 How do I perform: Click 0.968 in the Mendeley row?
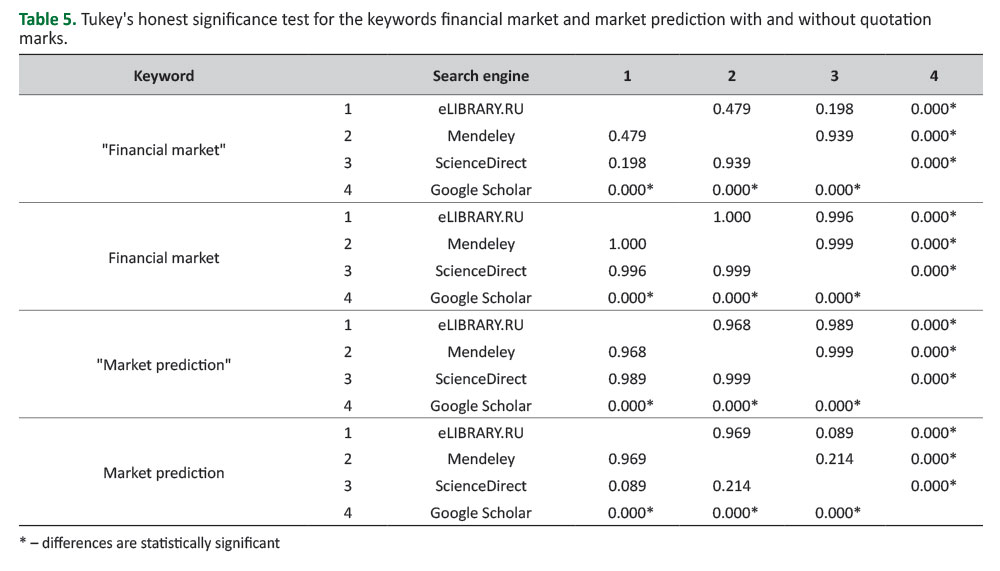(x=627, y=352)
